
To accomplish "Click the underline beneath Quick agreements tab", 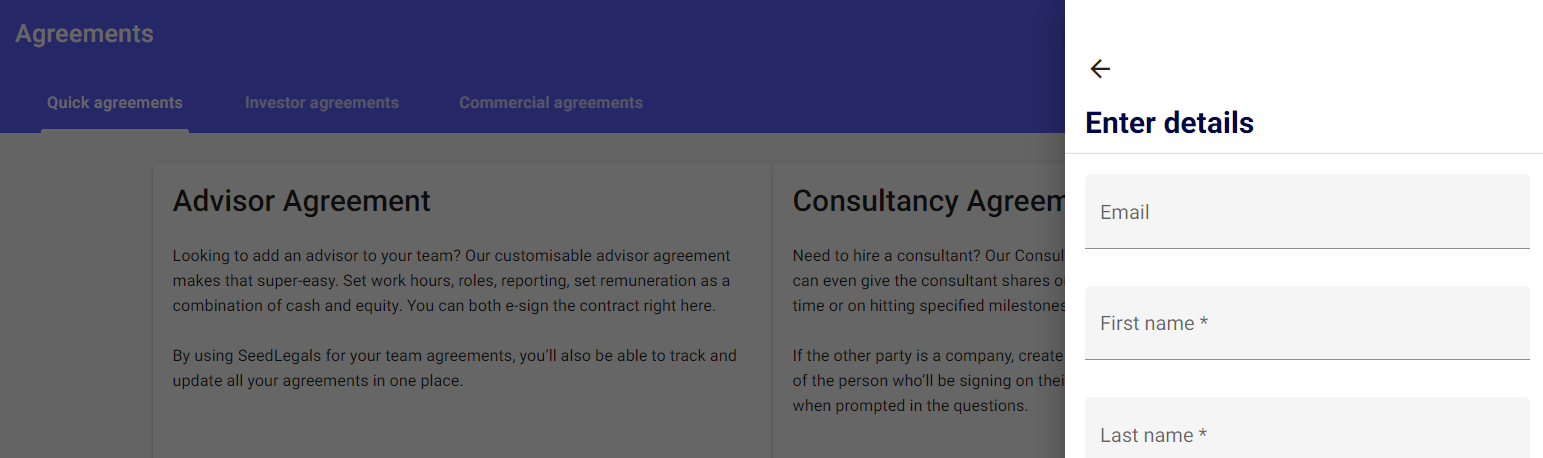I will tap(115, 130).
